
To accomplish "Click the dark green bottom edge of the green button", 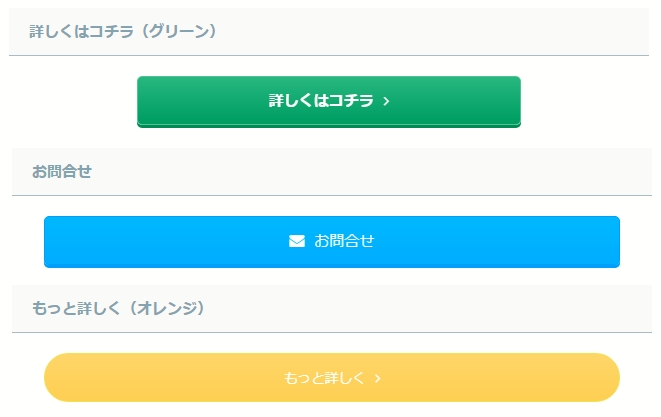I will [329, 125].
